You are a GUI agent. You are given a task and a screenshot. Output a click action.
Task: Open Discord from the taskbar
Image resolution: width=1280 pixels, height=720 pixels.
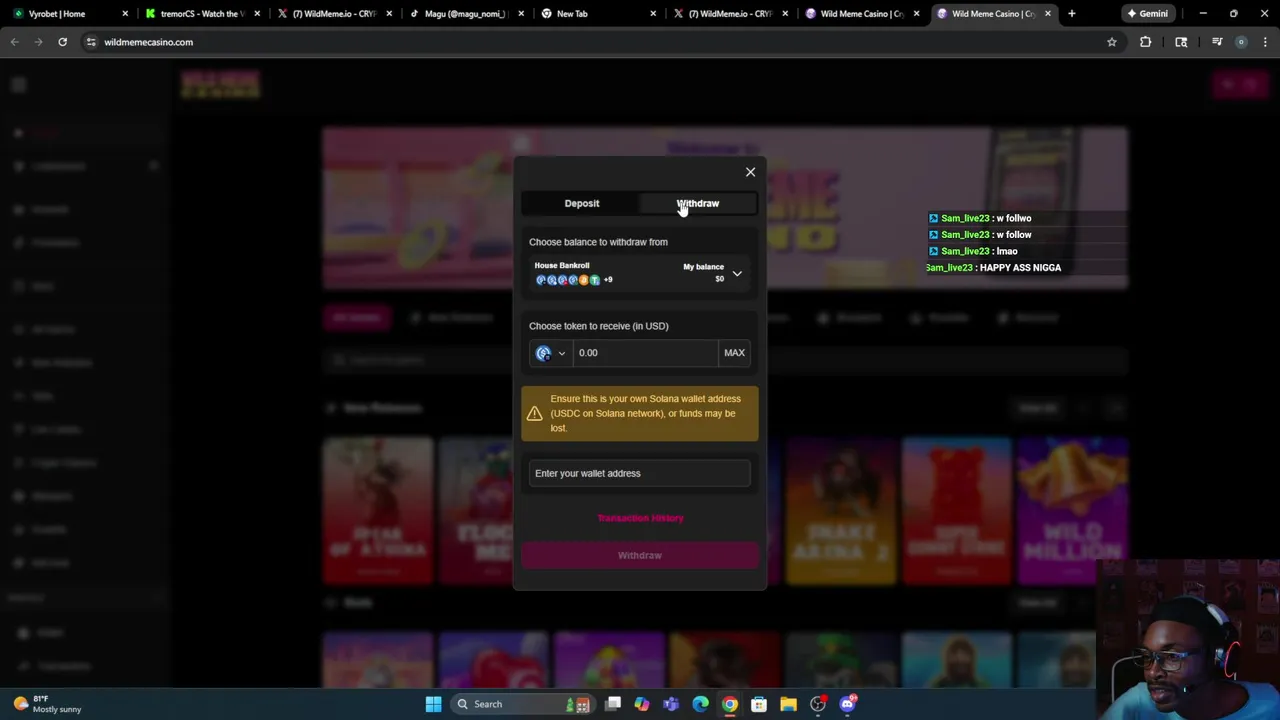[x=847, y=704]
